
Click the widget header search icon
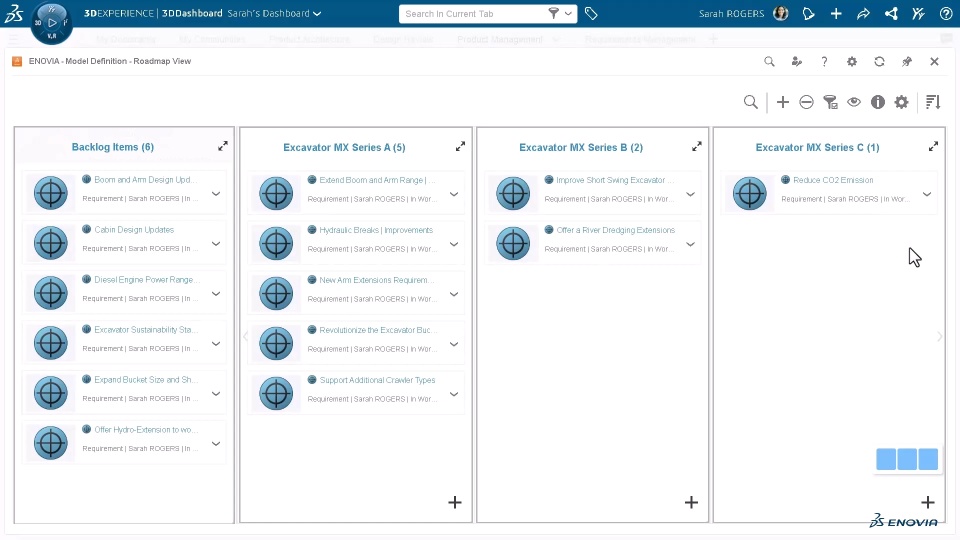pyautogui.click(x=769, y=61)
